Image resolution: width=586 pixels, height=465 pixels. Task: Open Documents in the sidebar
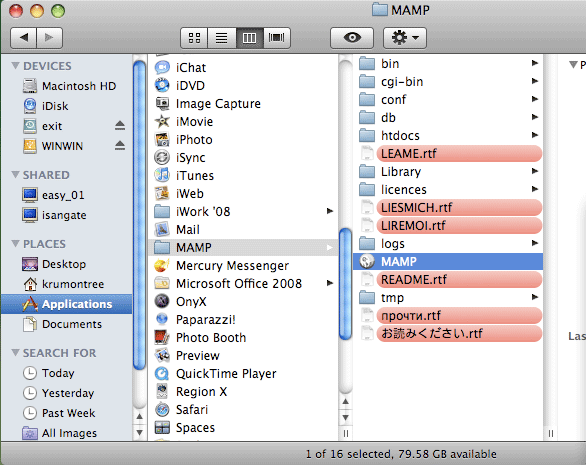coord(67,324)
